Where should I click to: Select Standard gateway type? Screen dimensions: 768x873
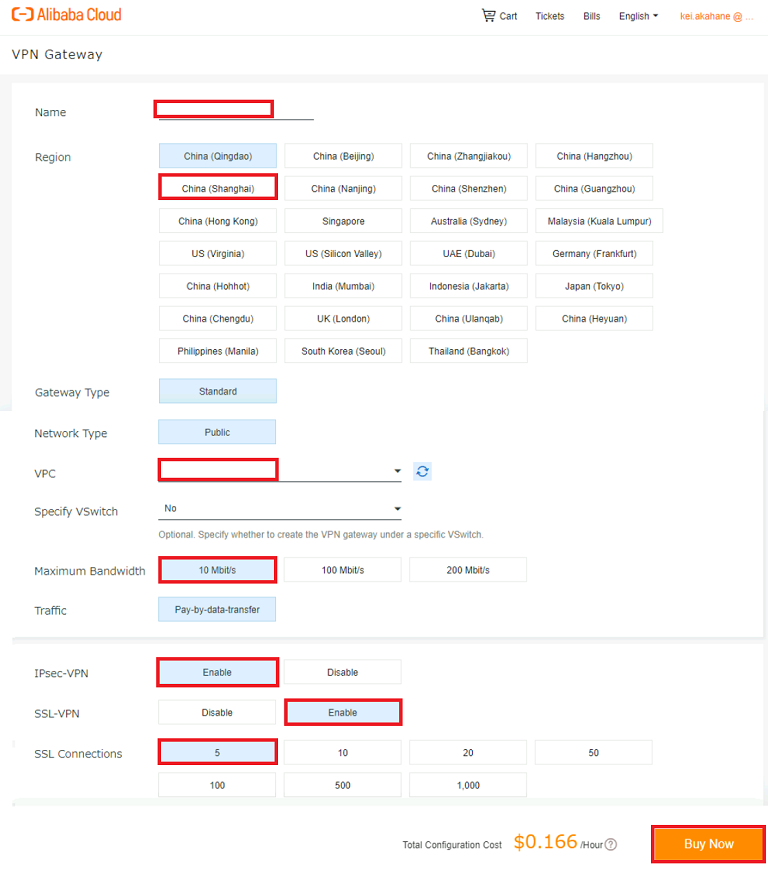[x=218, y=391]
